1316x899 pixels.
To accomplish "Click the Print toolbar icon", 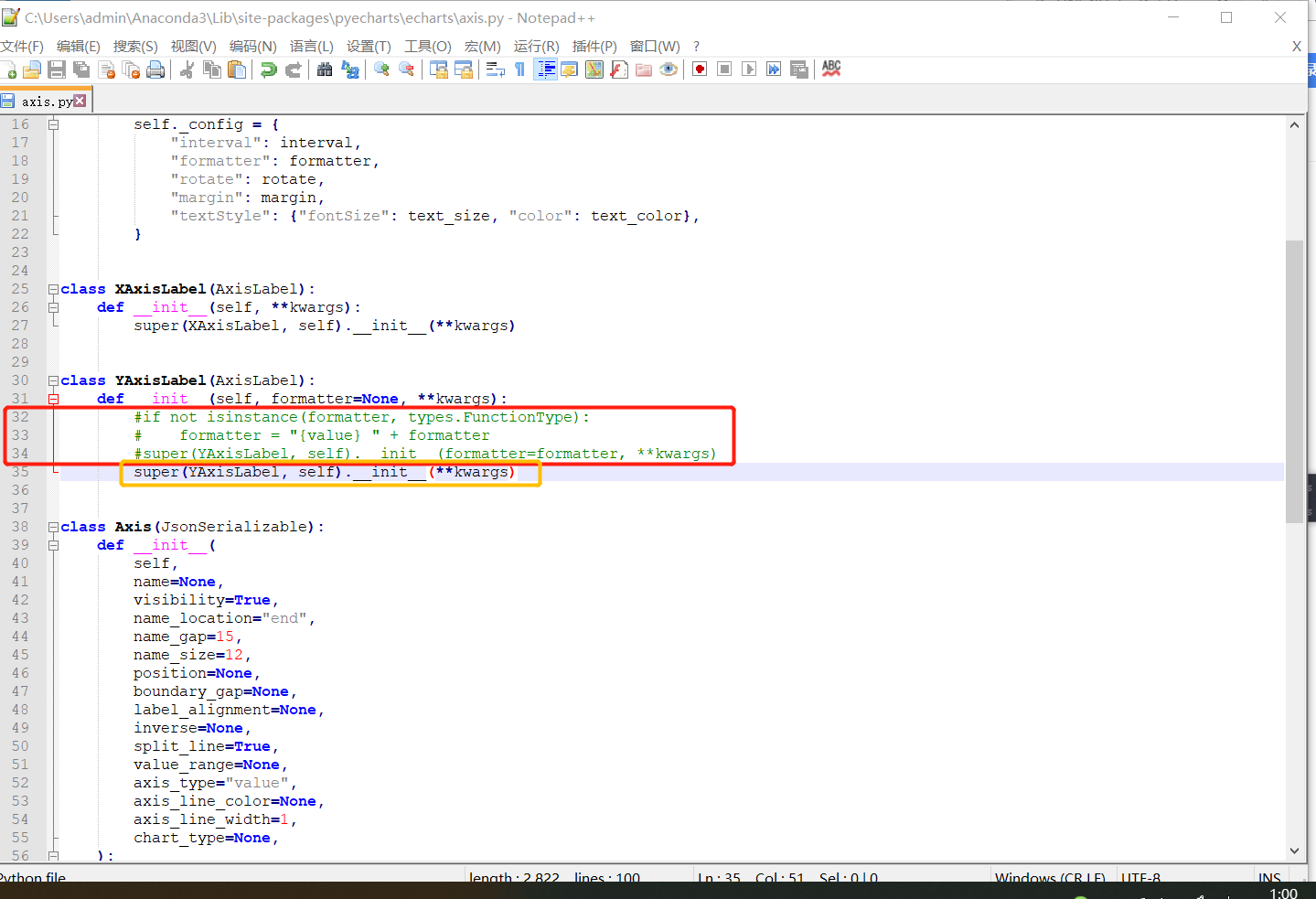I will pyautogui.click(x=155, y=70).
